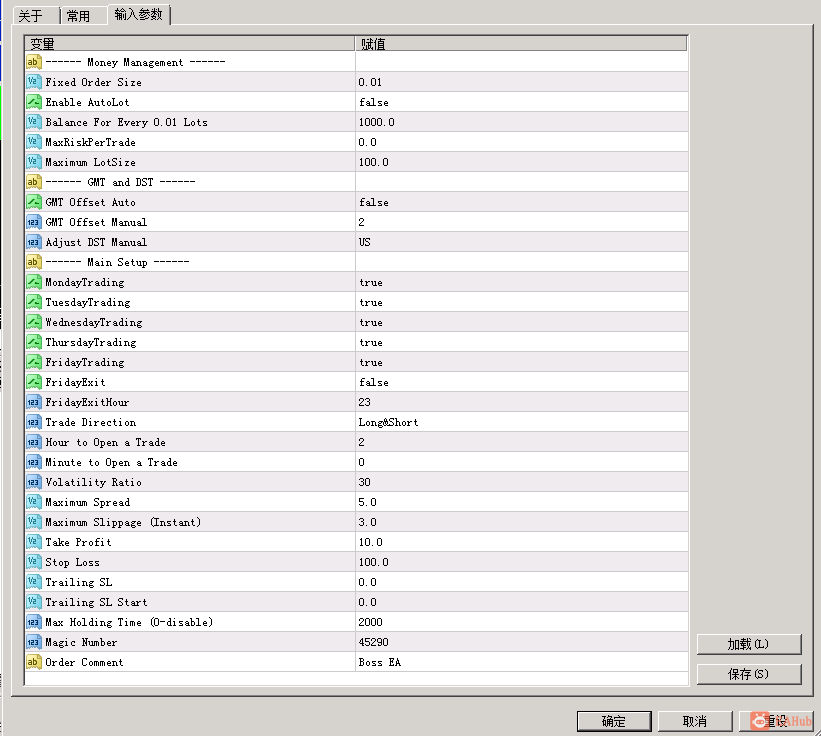
Task: Click the boolean icon next to FridayTrading
Action: 34,362
